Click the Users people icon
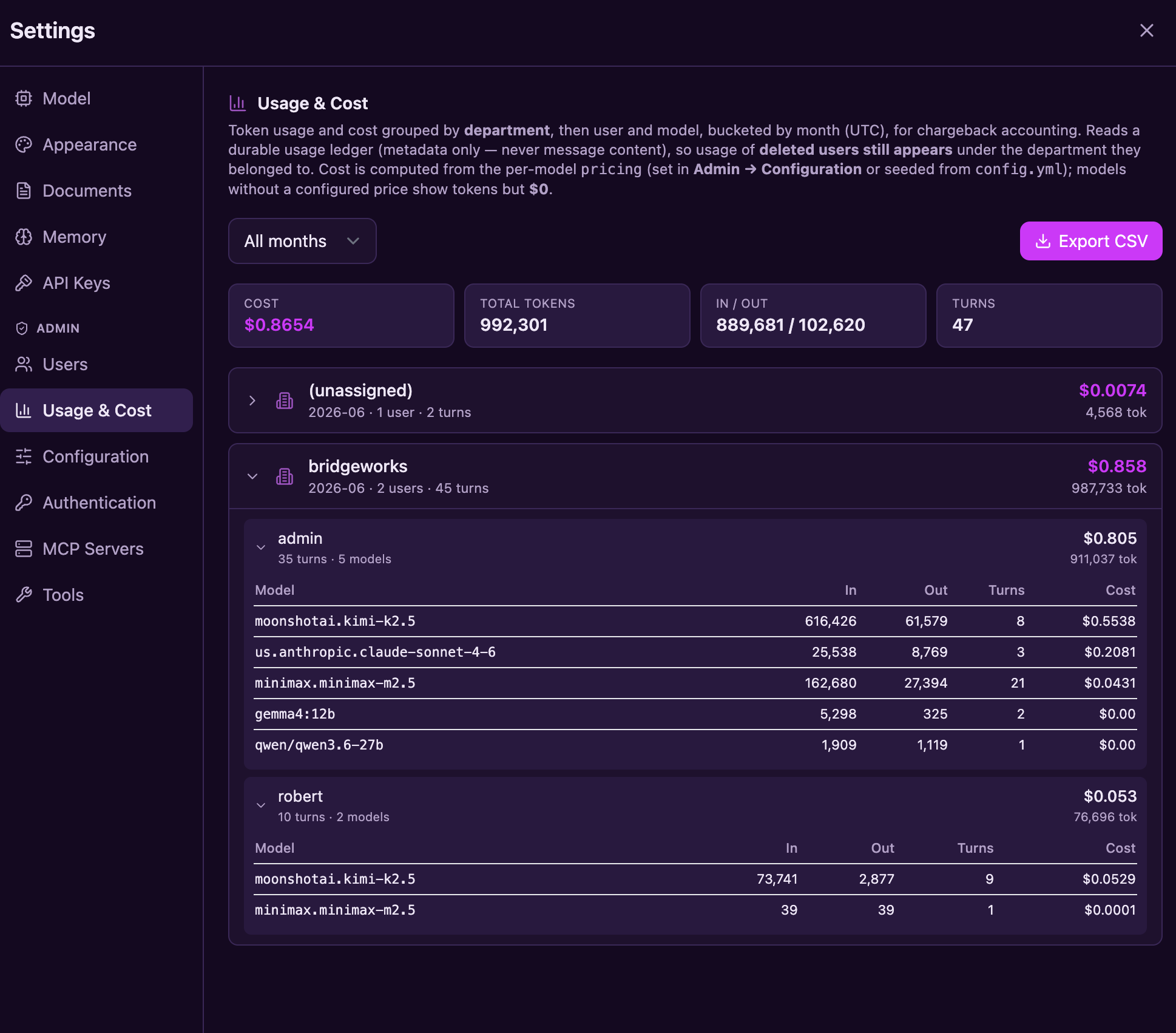Image resolution: width=1176 pixels, height=1033 pixels. click(24, 364)
